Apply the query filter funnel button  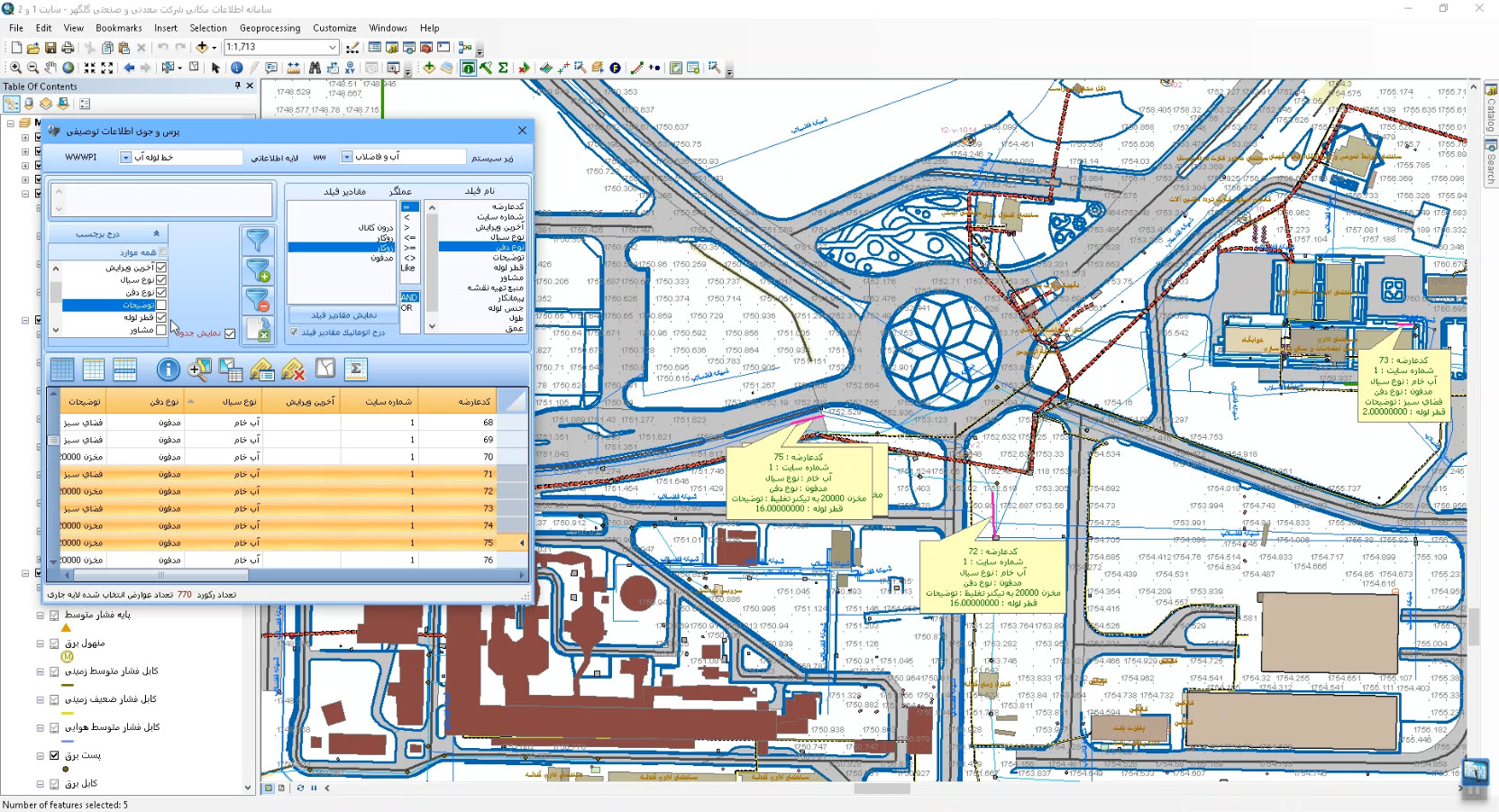coord(258,241)
